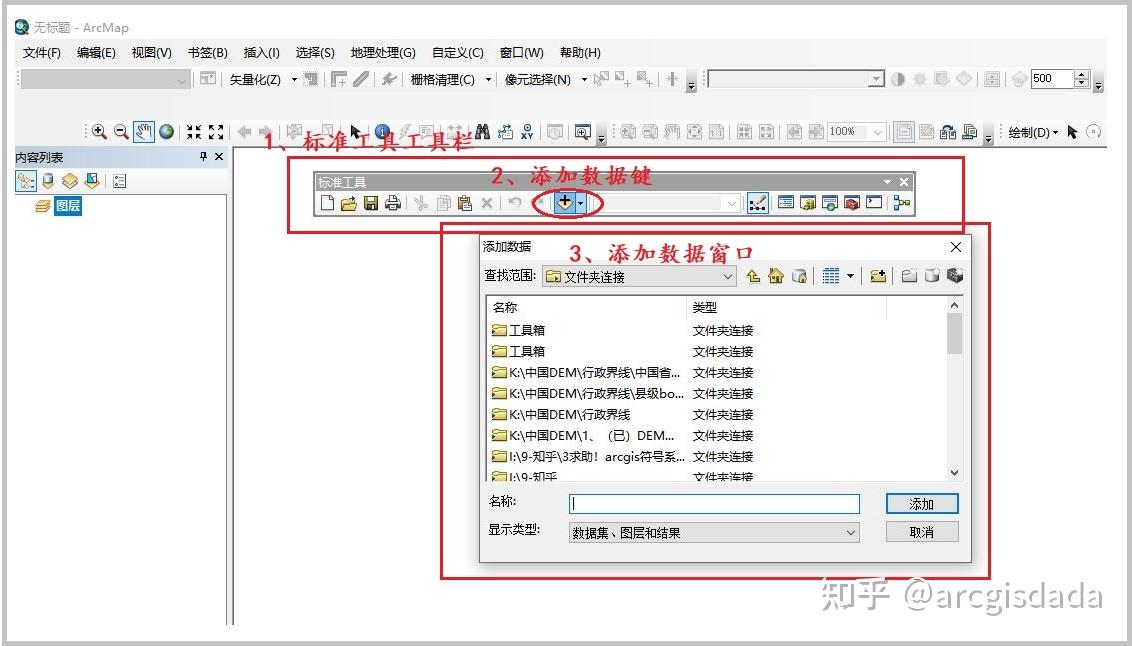Activate the Pan hand tool

coord(144,132)
